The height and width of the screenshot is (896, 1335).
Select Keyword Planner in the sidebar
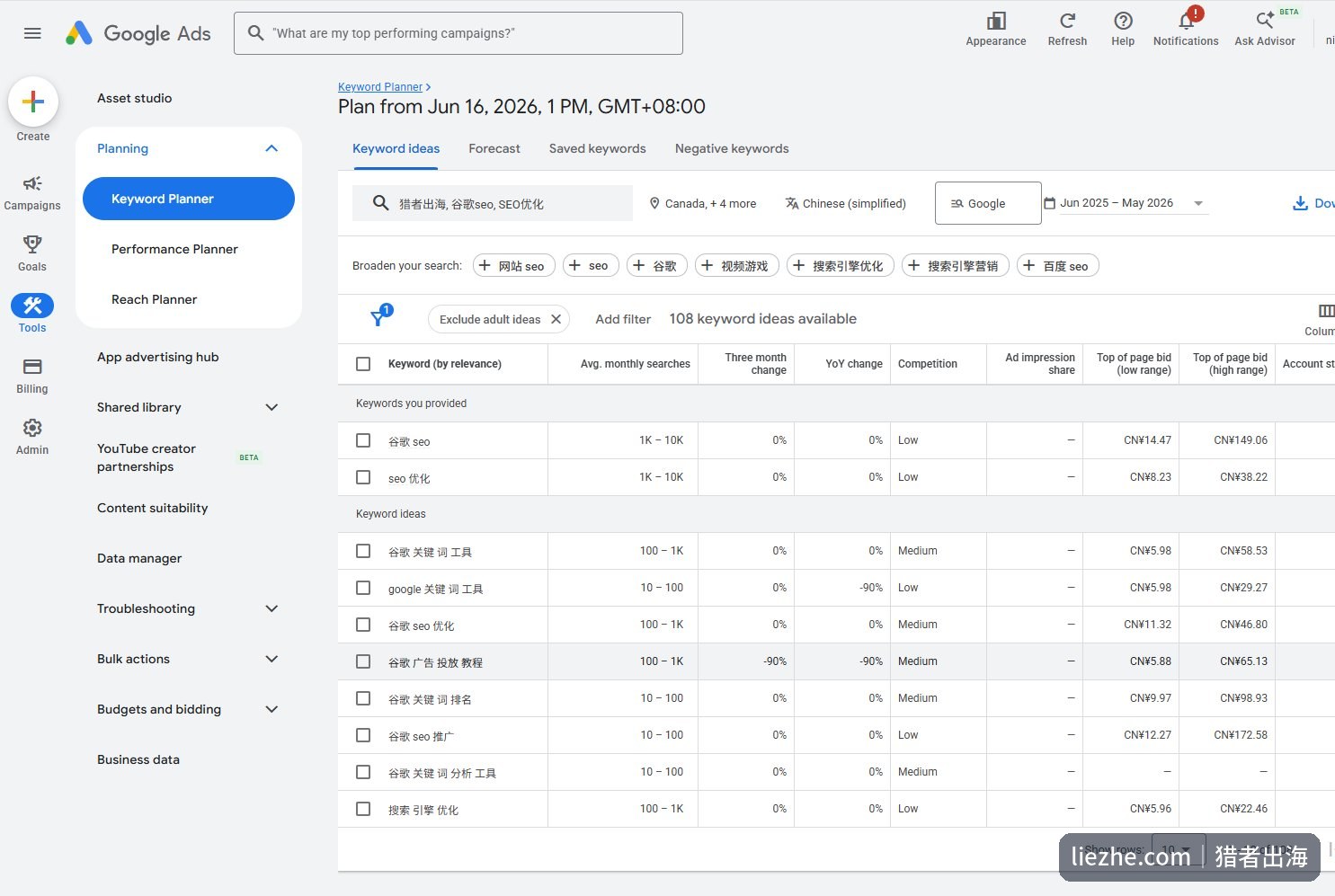189,199
